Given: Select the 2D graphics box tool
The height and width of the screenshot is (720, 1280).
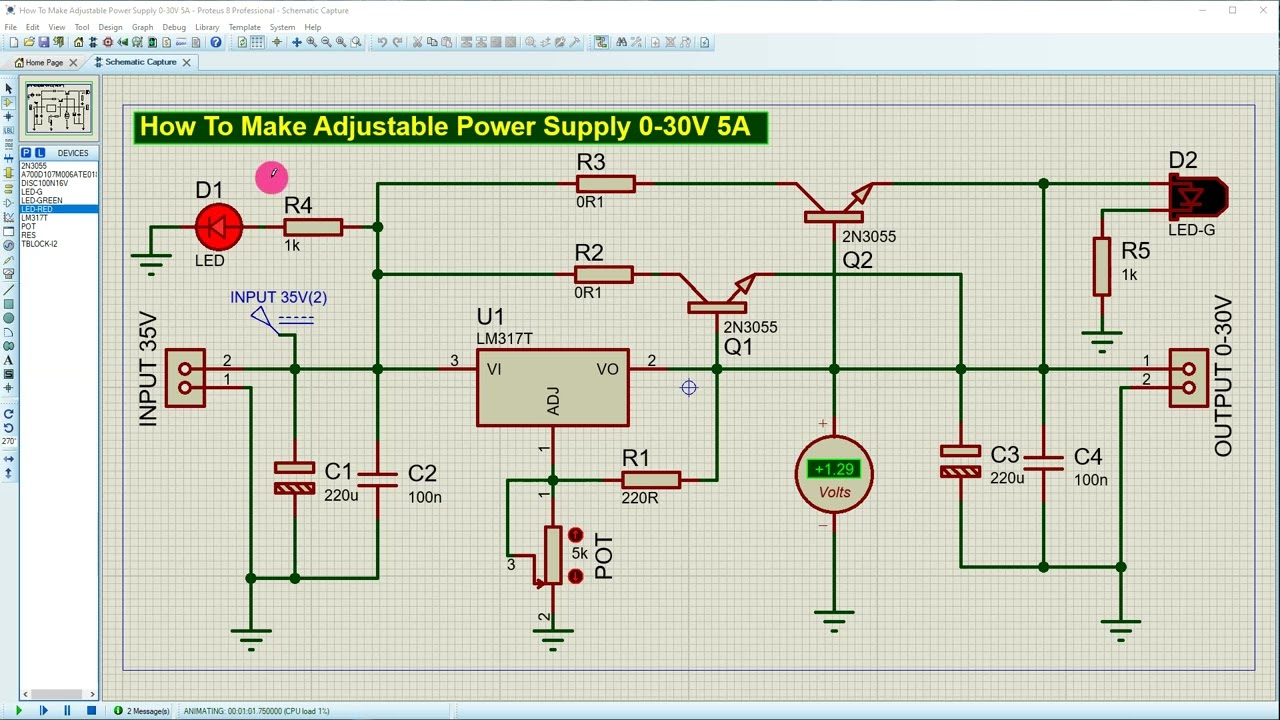Looking at the screenshot, I should click(9, 304).
